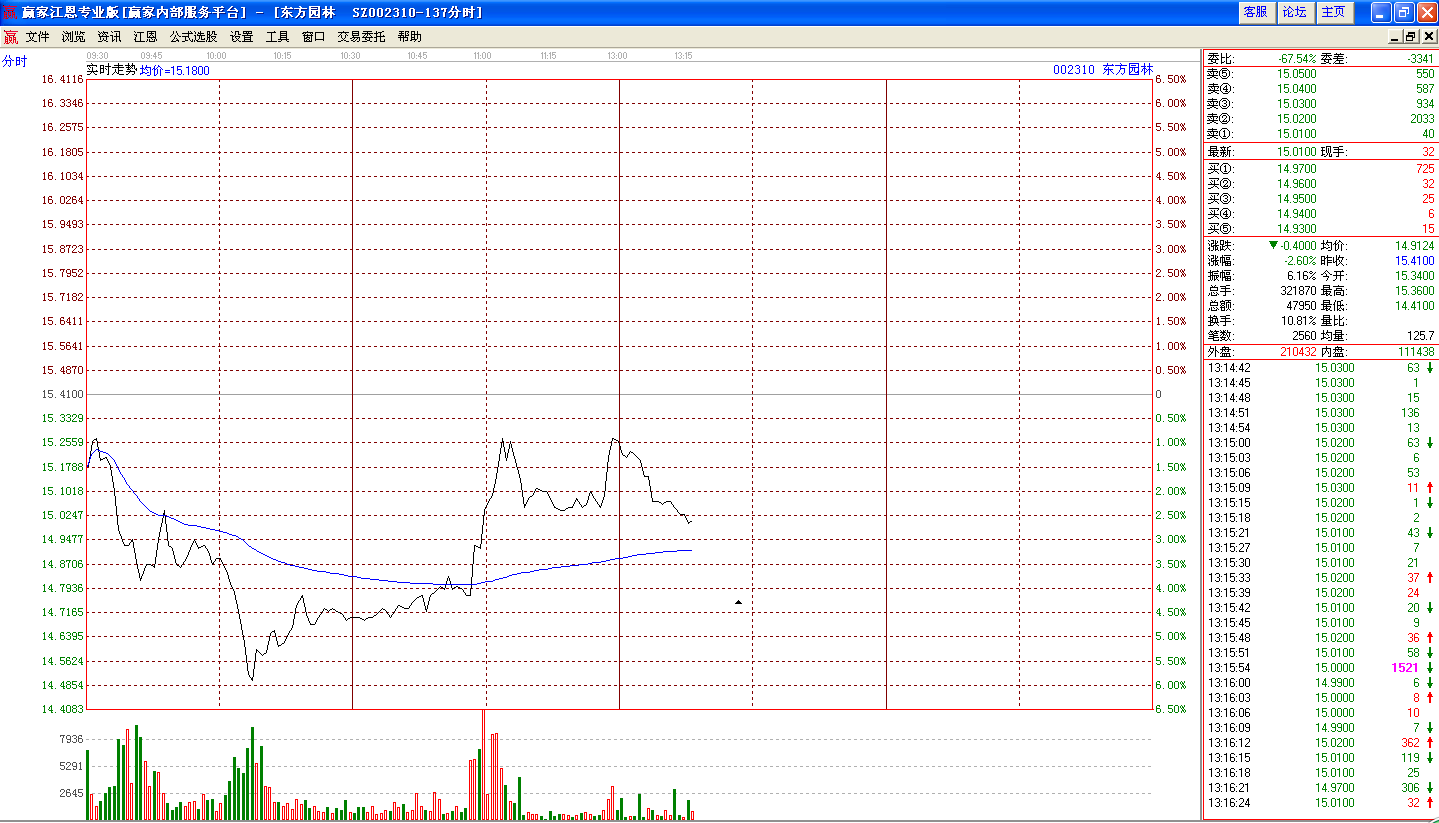Screen dimensions: 1439x823
Task: Restore down the main application window
Action: (x=1404, y=12)
